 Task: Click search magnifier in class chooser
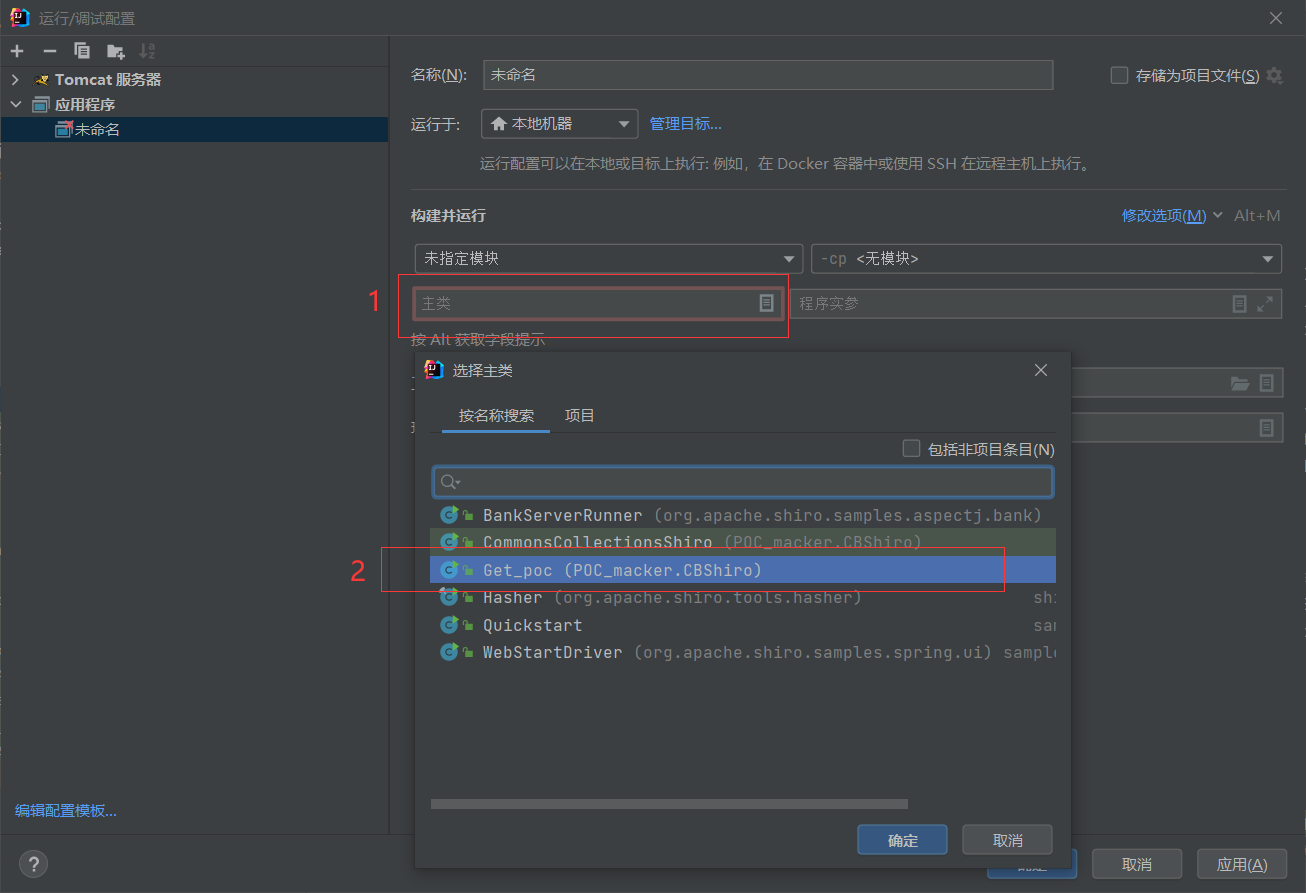[x=449, y=482]
